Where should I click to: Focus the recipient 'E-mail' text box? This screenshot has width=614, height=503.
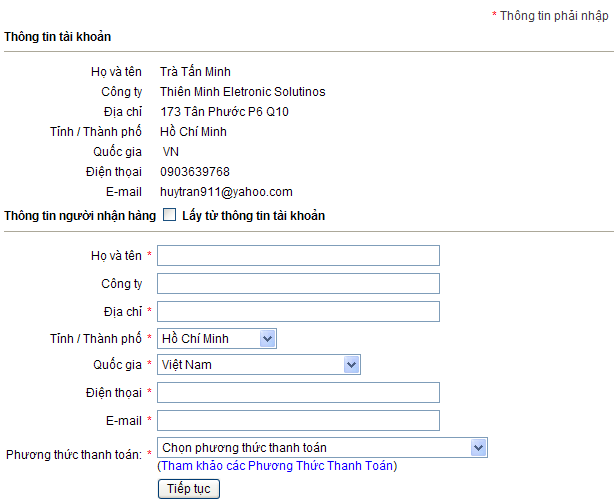(x=298, y=420)
